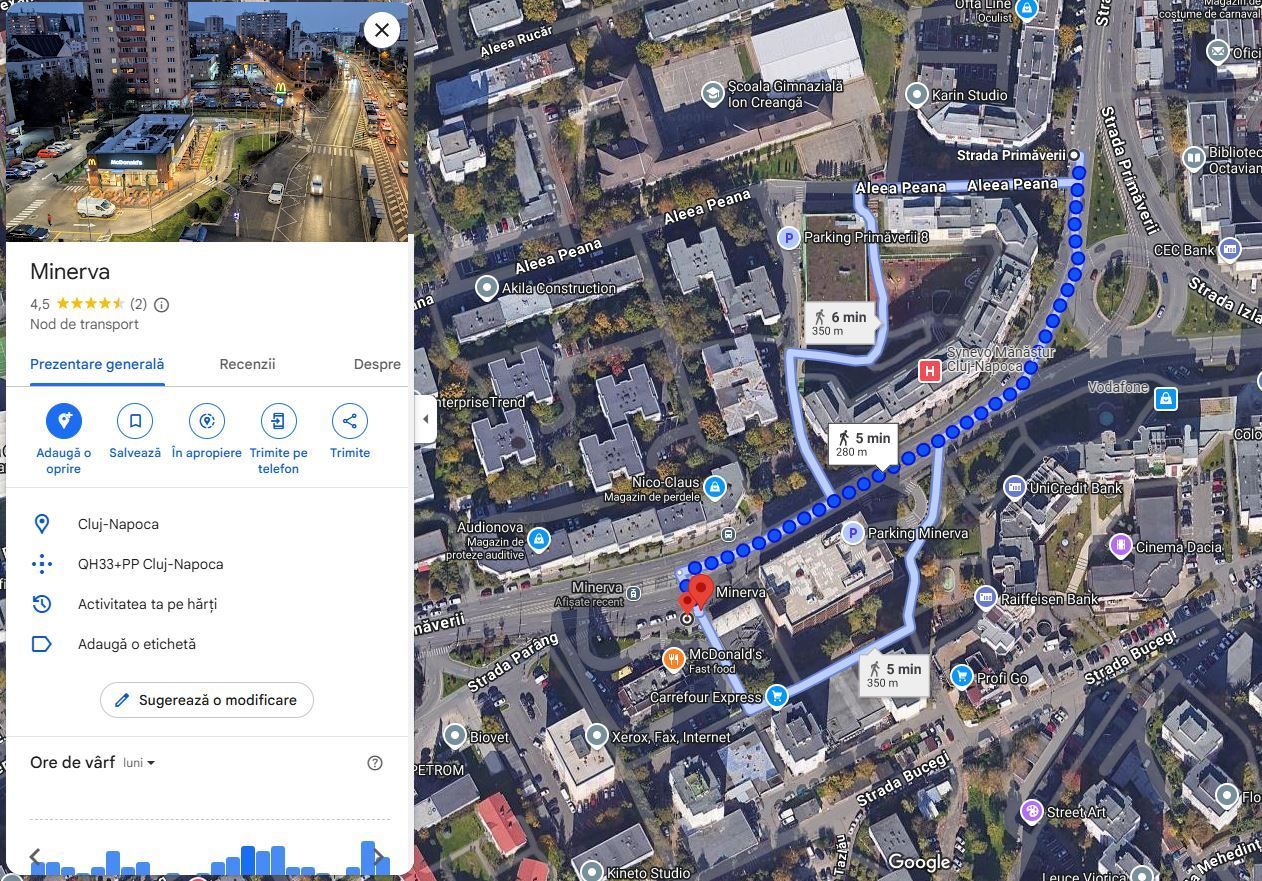Click Adaugă o etichetă option

[137, 644]
